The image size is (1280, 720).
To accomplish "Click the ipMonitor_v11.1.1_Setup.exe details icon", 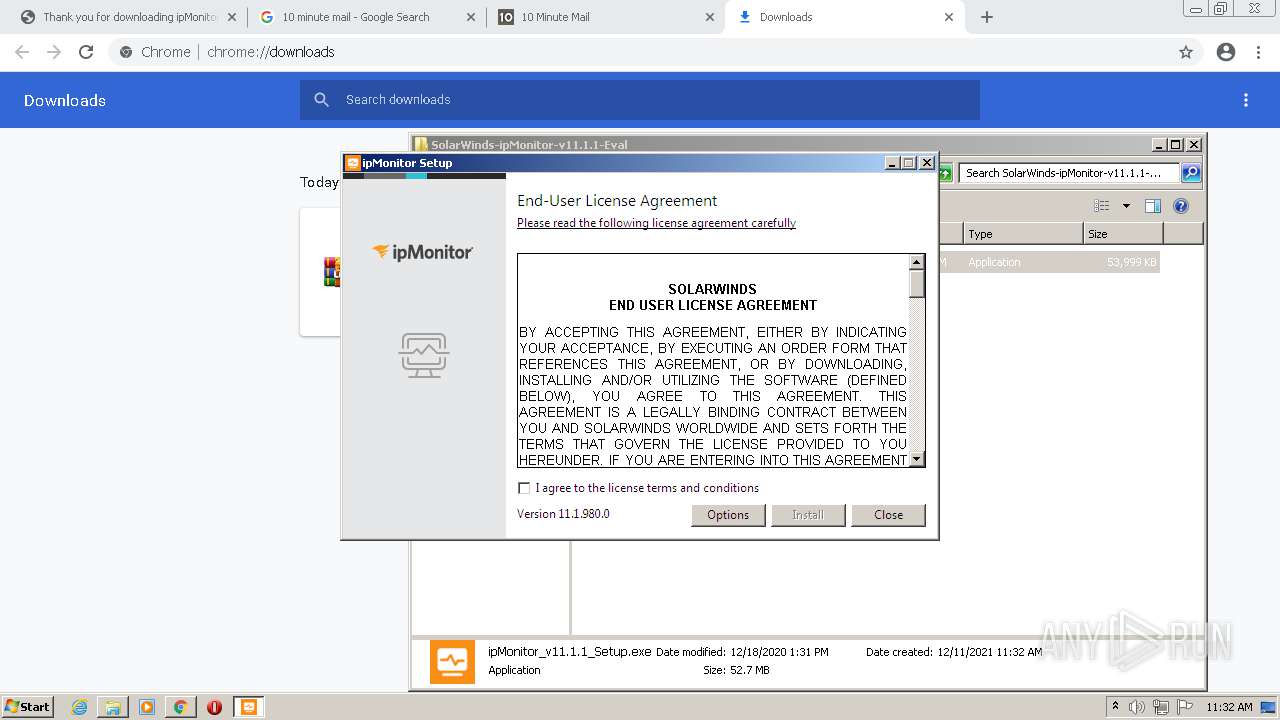I will pyautogui.click(x=452, y=661).
